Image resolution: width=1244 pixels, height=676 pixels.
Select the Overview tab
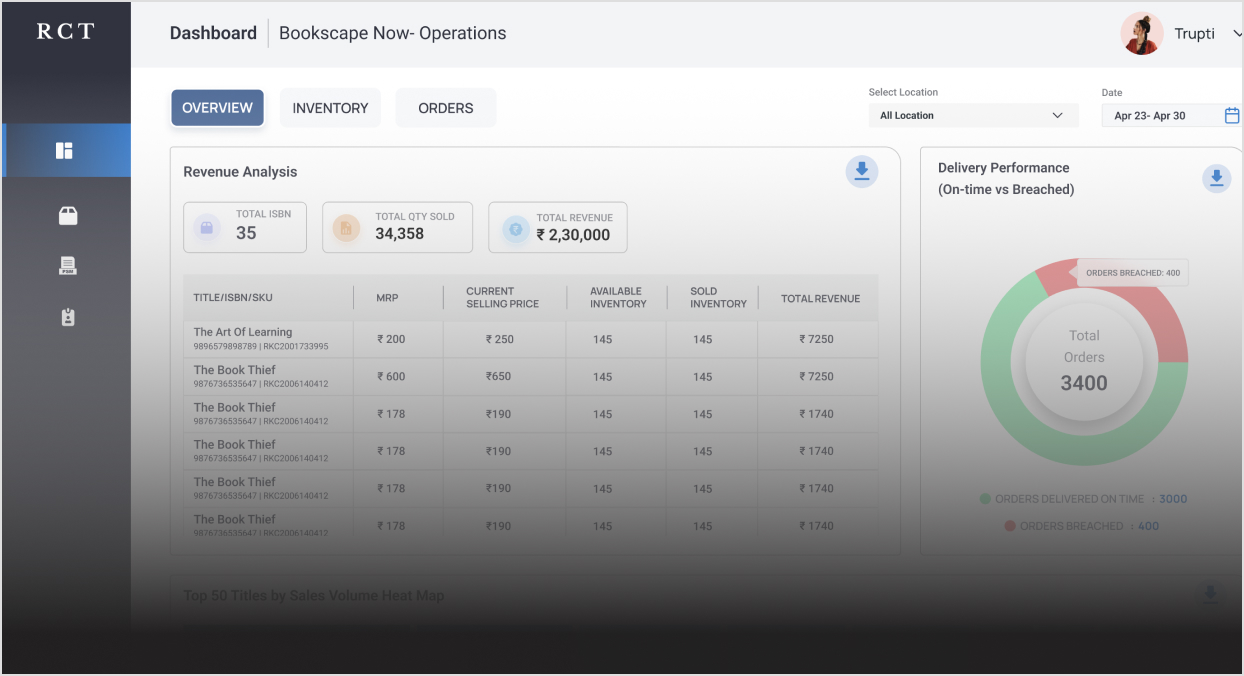(217, 108)
